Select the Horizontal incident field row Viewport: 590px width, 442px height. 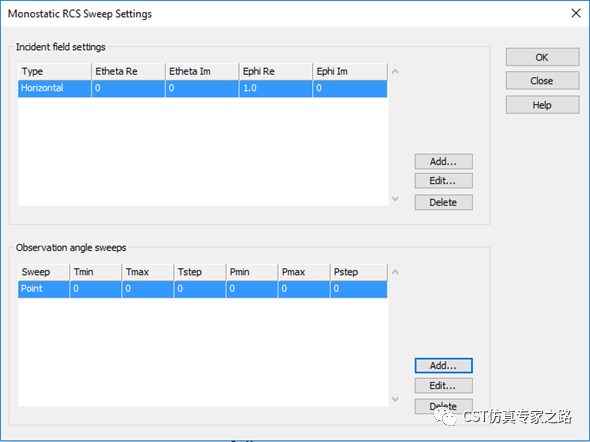202,88
